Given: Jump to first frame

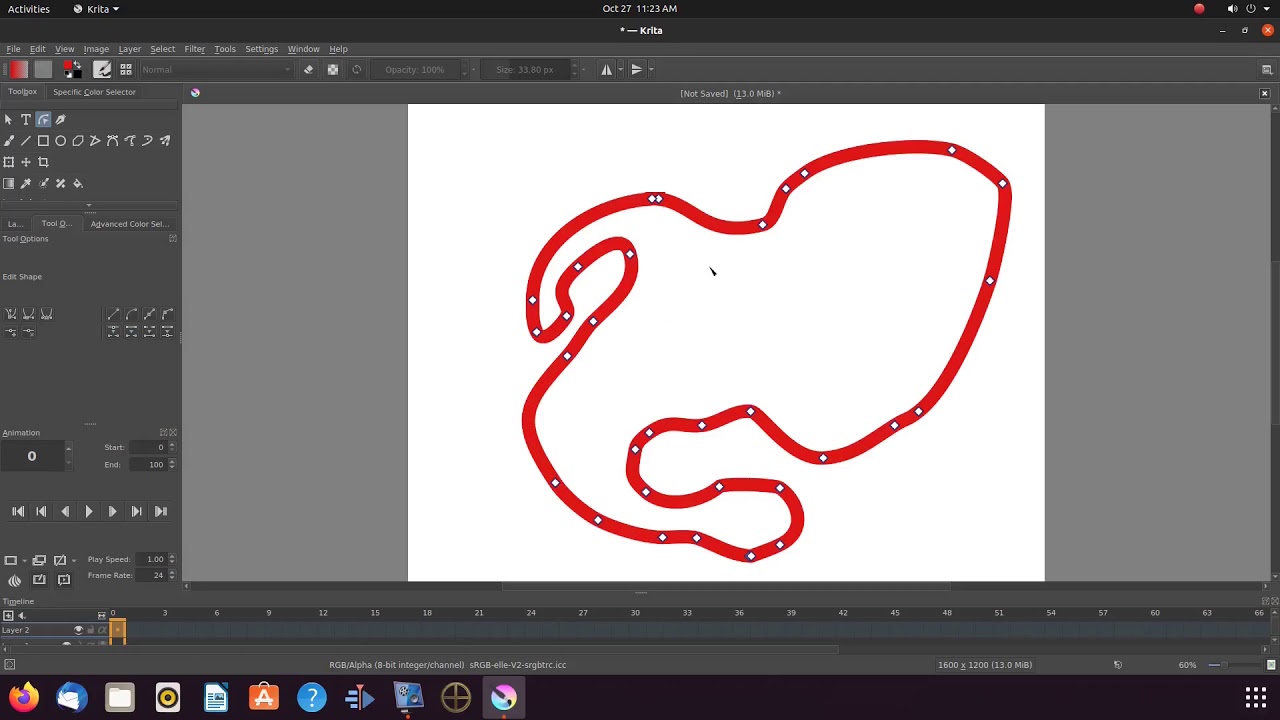Looking at the screenshot, I should pos(18,511).
